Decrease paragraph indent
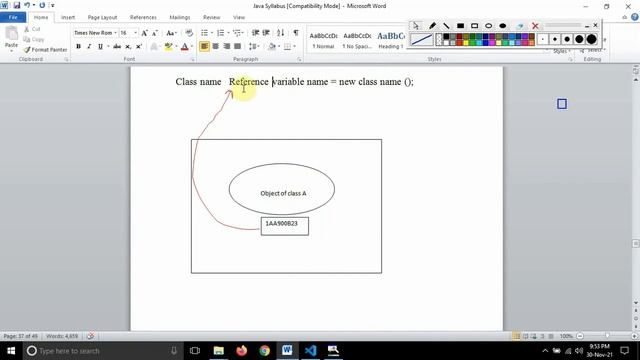Image resolution: width=640 pixels, height=360 pixels. click(x=256, y=33)
